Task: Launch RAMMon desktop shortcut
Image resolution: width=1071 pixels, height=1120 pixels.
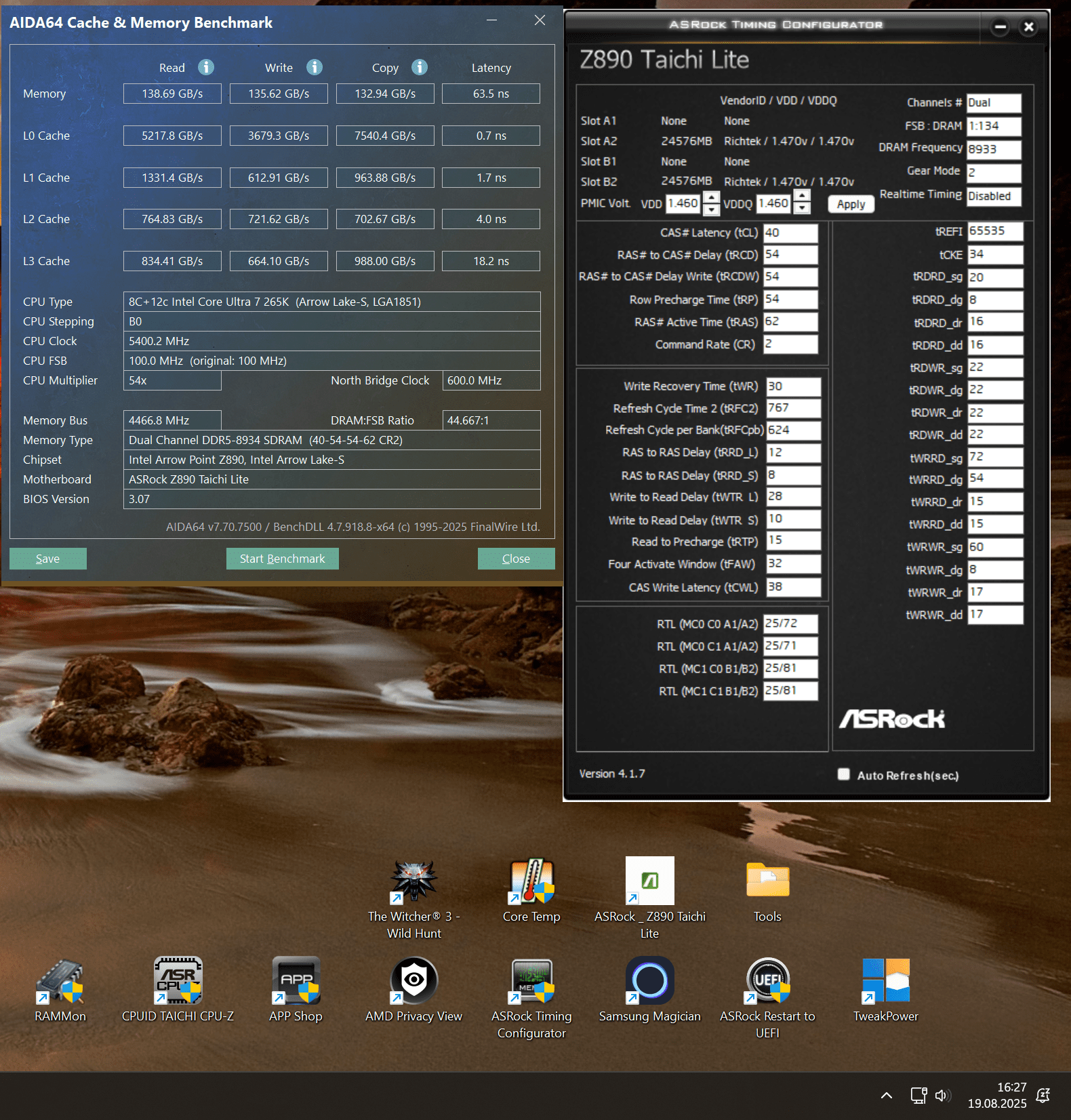Action: point(60,991)
